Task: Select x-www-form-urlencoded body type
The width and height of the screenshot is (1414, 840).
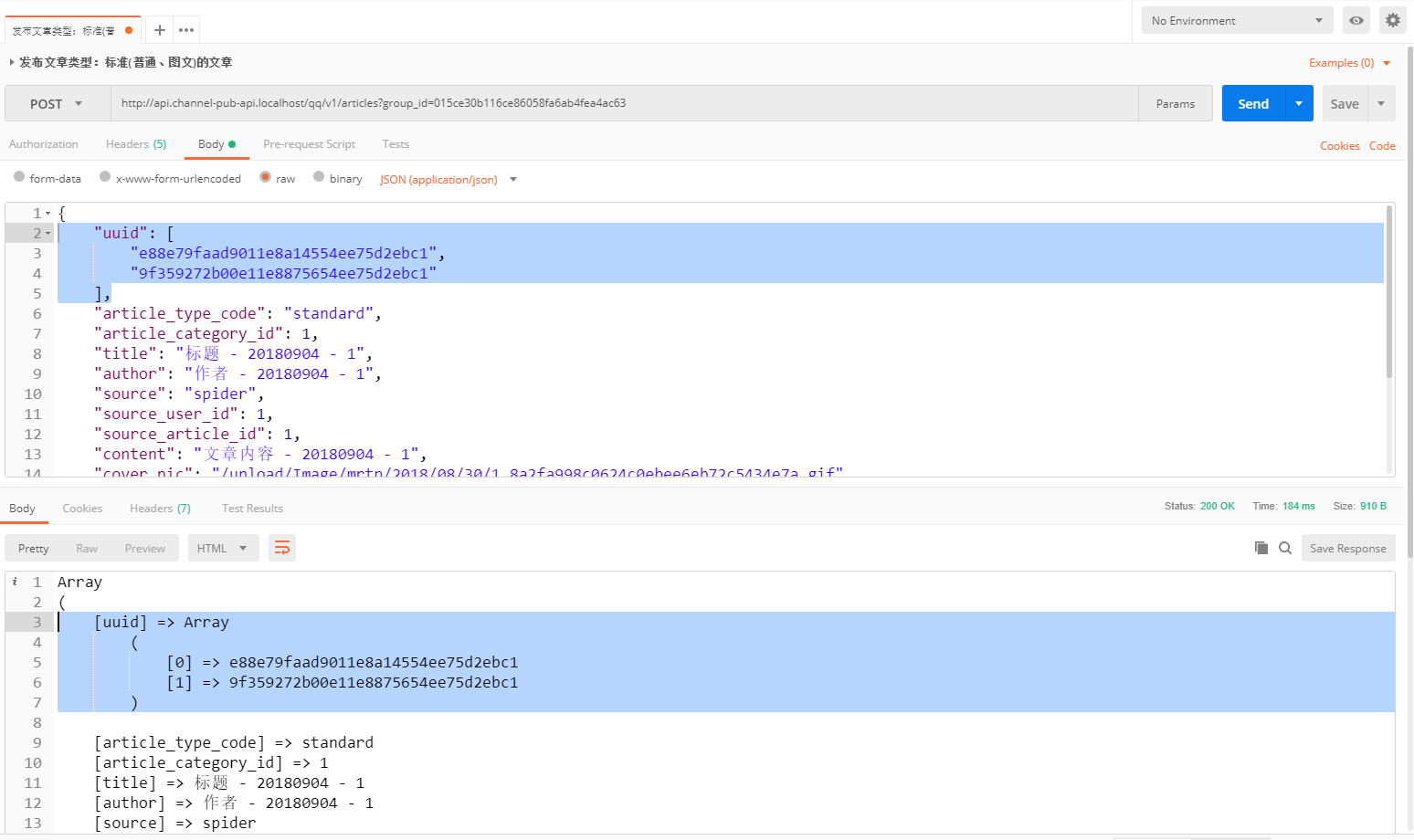Action: click(105, 177)
